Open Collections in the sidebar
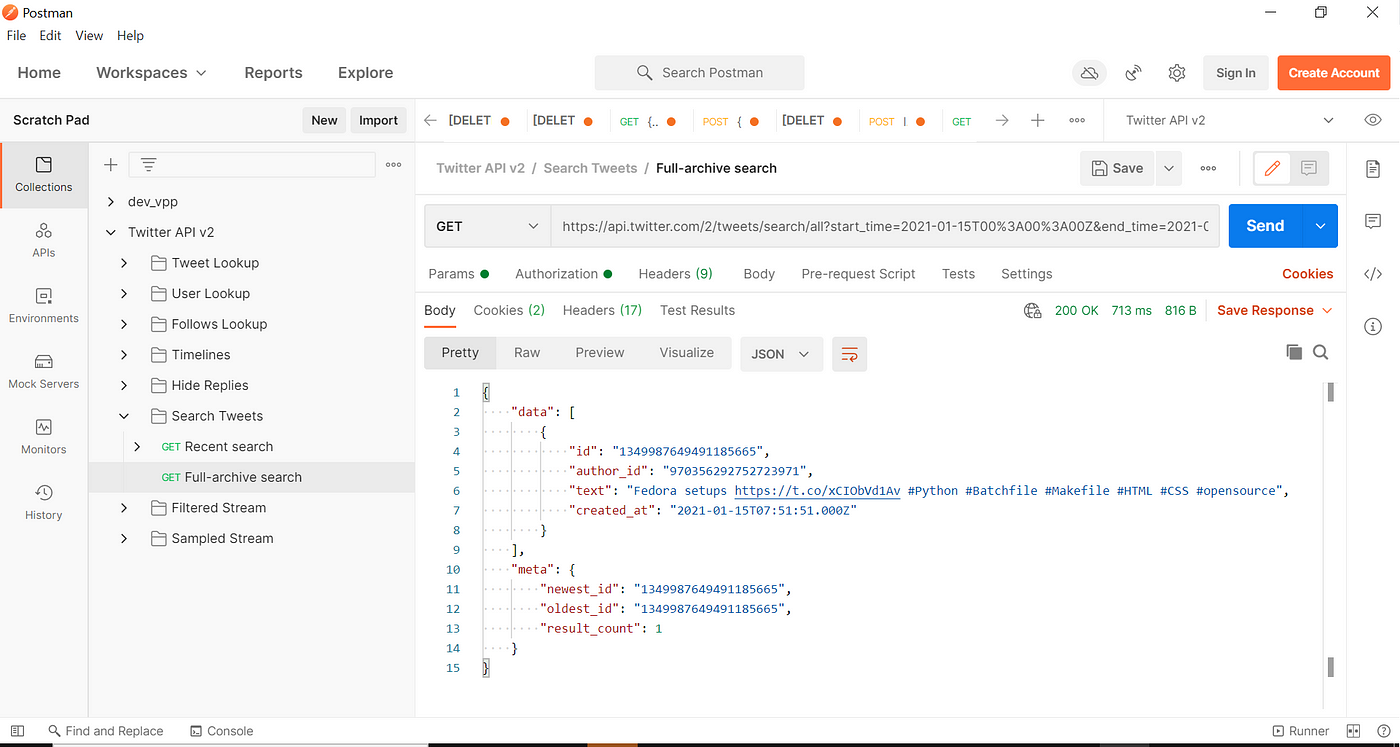This screenshot has height=747, width=1400. 44,174
